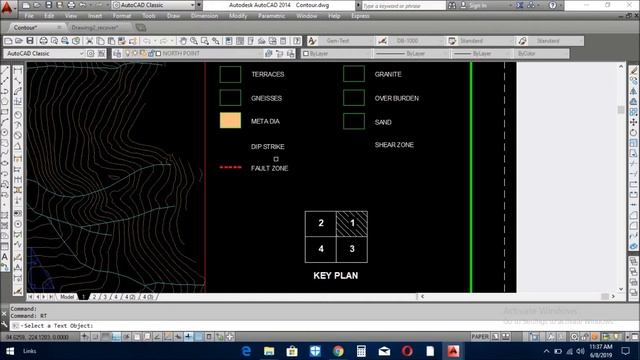Open Google Chrome from the taskbar
Viewport: 640px width, 360px height.
pos(338,351)
